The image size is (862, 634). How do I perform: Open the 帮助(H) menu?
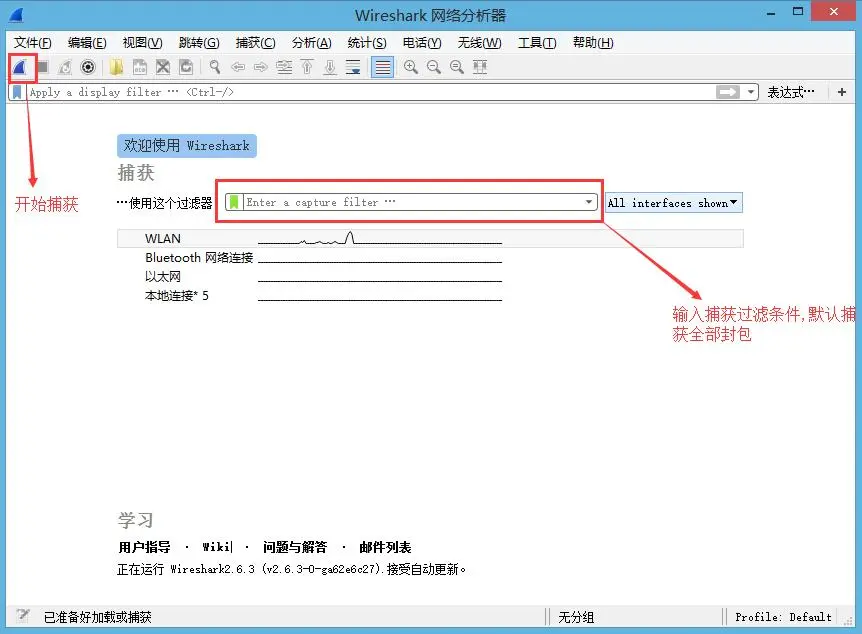coord(593,43)
